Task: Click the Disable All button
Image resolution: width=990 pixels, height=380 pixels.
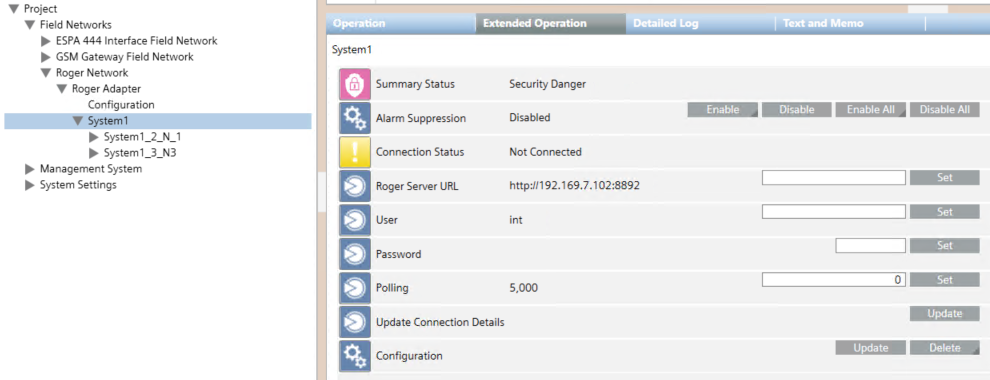Action: click(945, 110)
